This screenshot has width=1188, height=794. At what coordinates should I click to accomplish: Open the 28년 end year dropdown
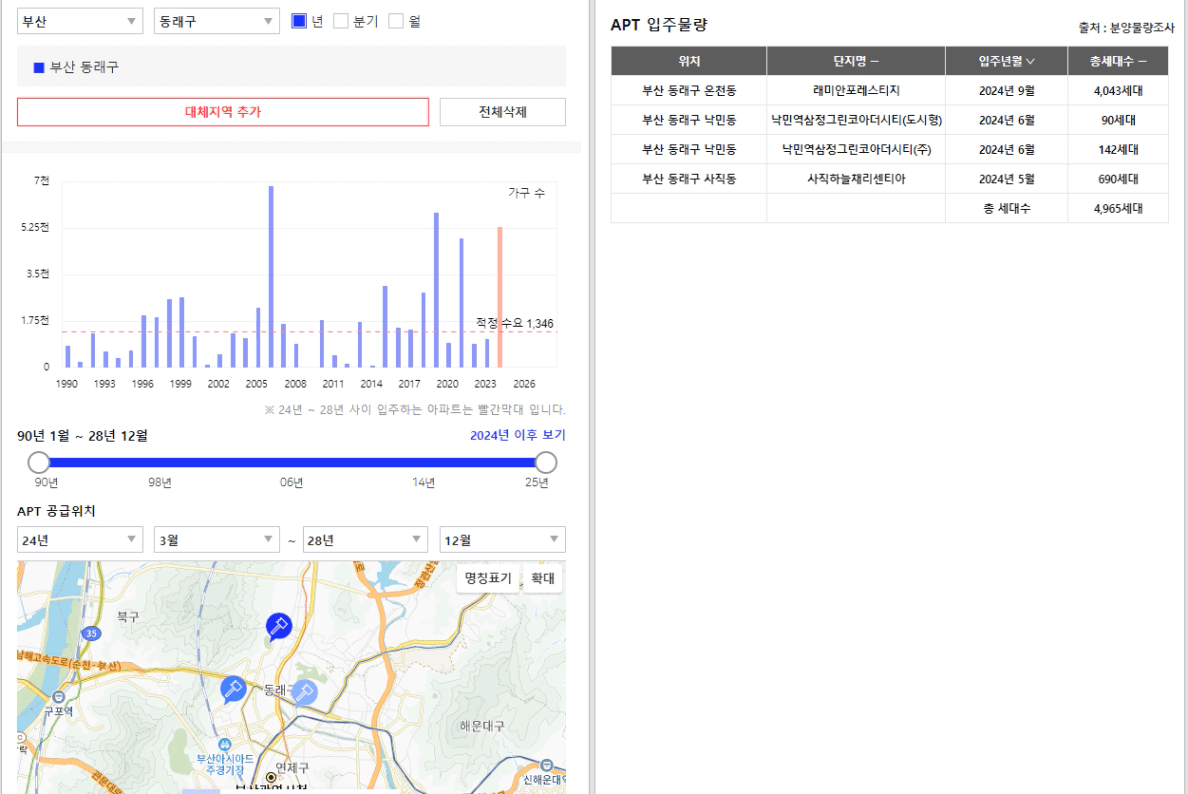(x=365, y=539)
